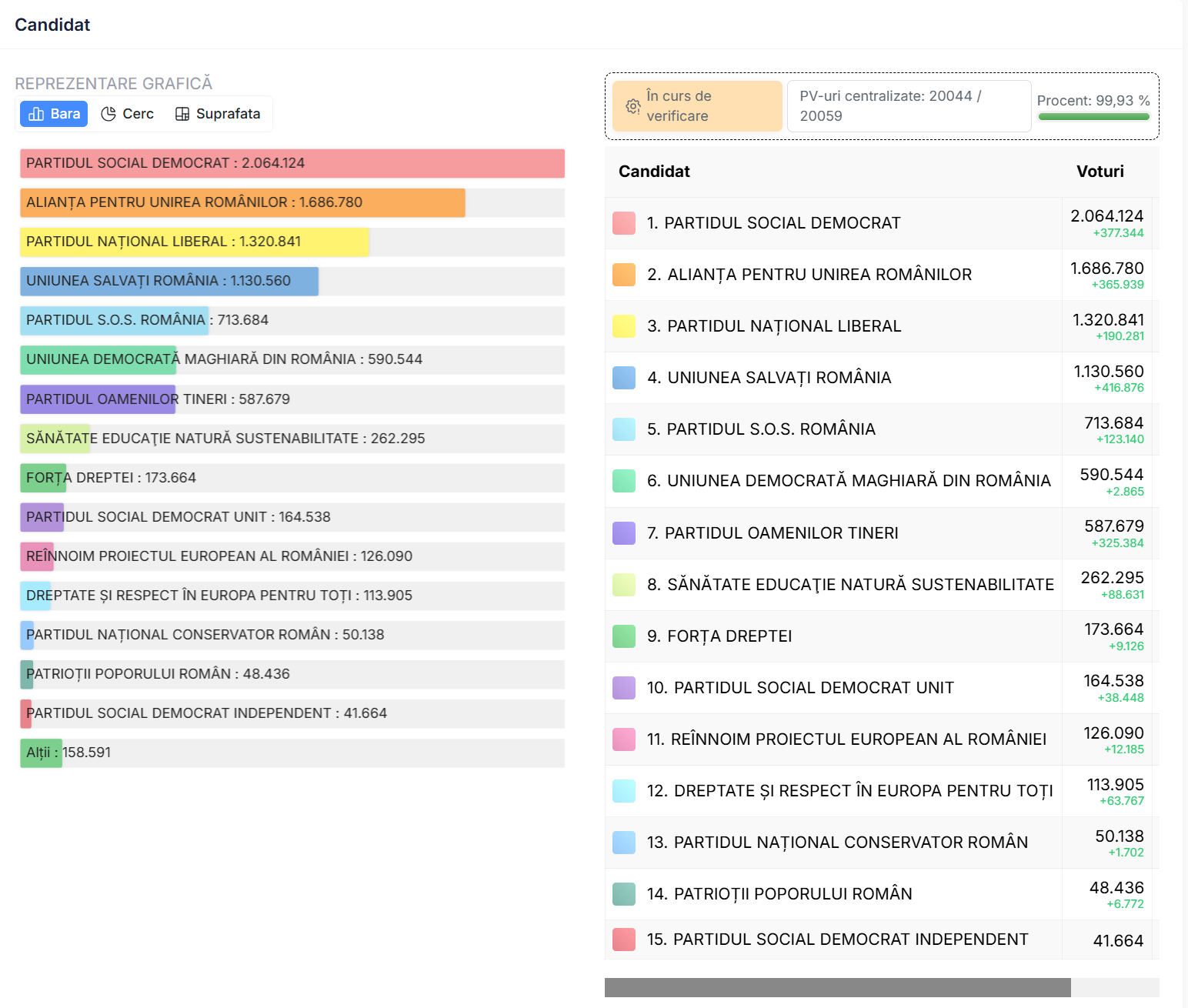This screenshot has width=1188, height=1008.
Task: Click the horizontal scrollbar under the table
Action: (x=837, y=987)
